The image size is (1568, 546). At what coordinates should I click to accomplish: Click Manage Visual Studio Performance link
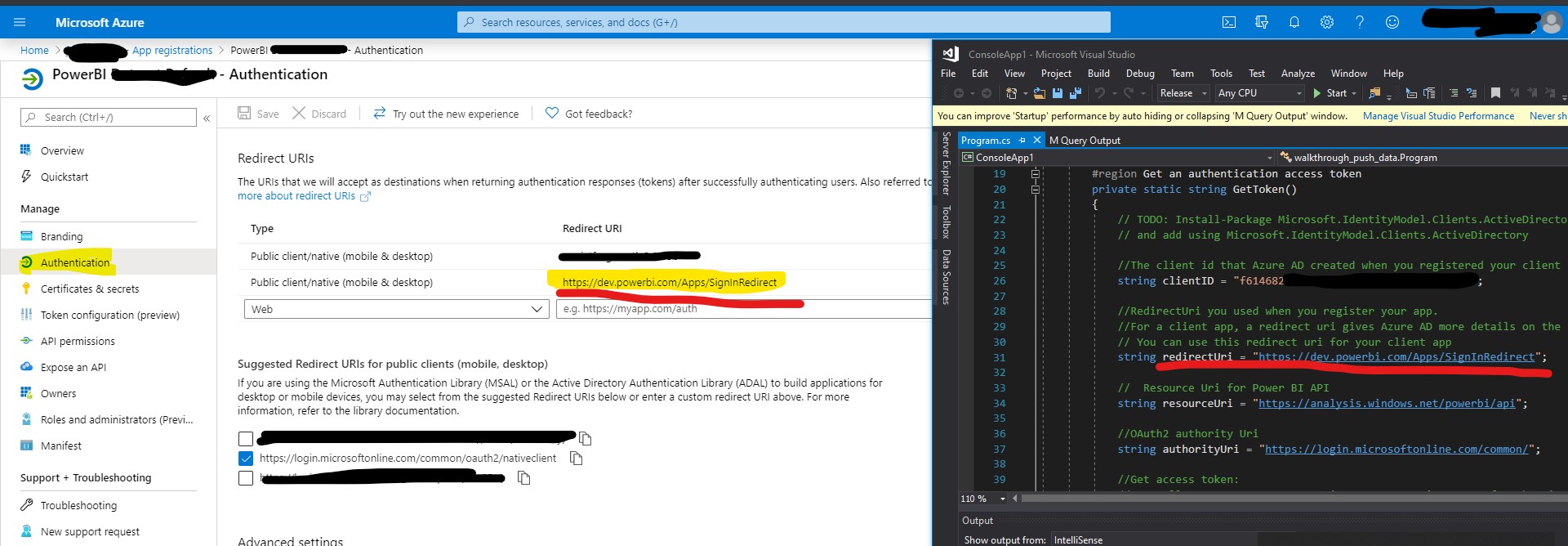[1438, 116]
